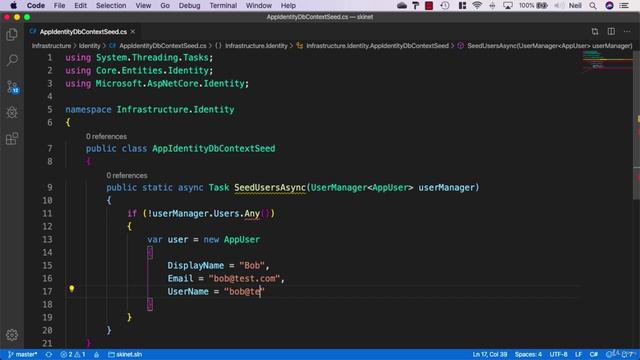Open the Debug menu
Viewport: 640px width, 360px height.
(189, 5)
